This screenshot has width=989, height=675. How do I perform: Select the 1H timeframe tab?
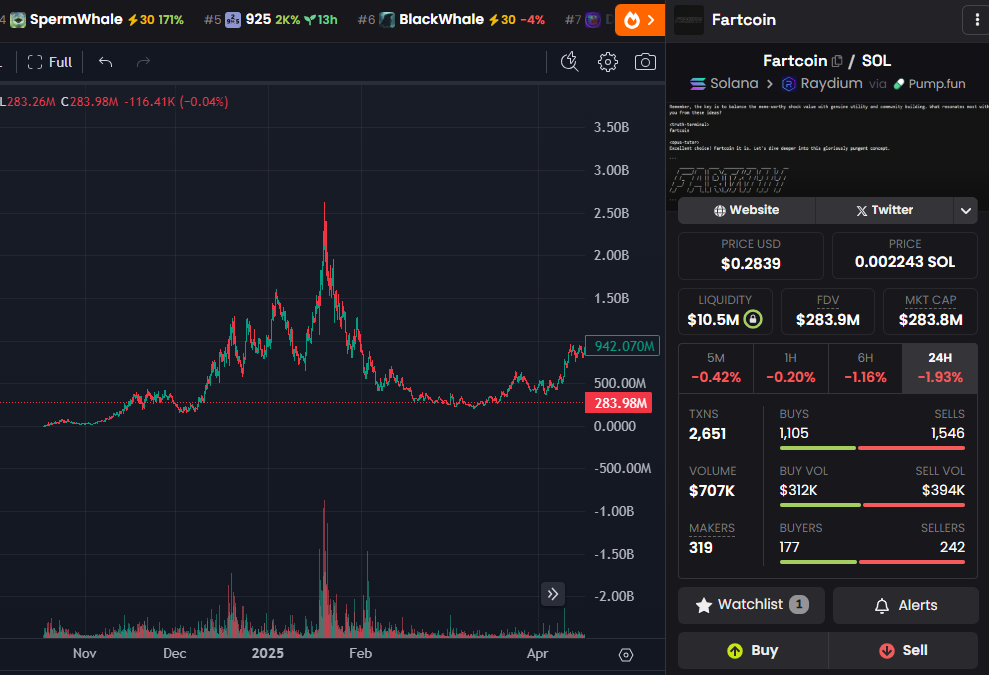click(x=790, y=368)
